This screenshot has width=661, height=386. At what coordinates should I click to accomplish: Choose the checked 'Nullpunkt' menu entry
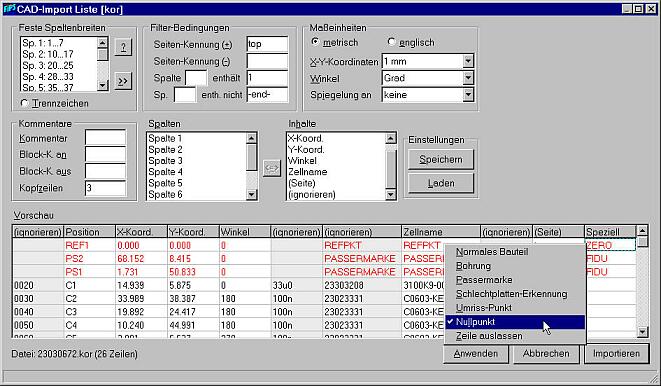tap(515, 322)
